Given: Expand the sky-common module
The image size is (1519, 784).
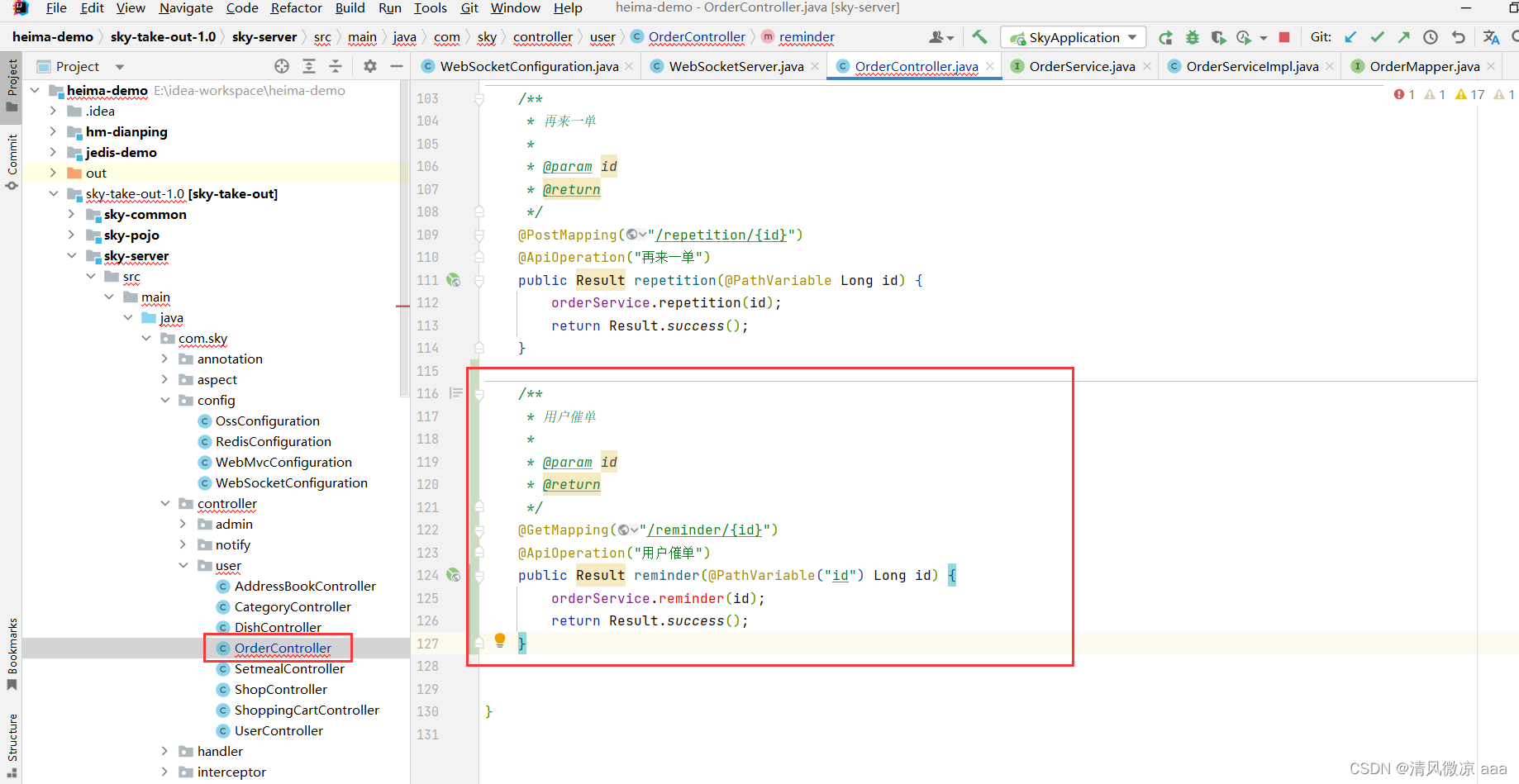Looking at the screenshot, I should point(72,214).
